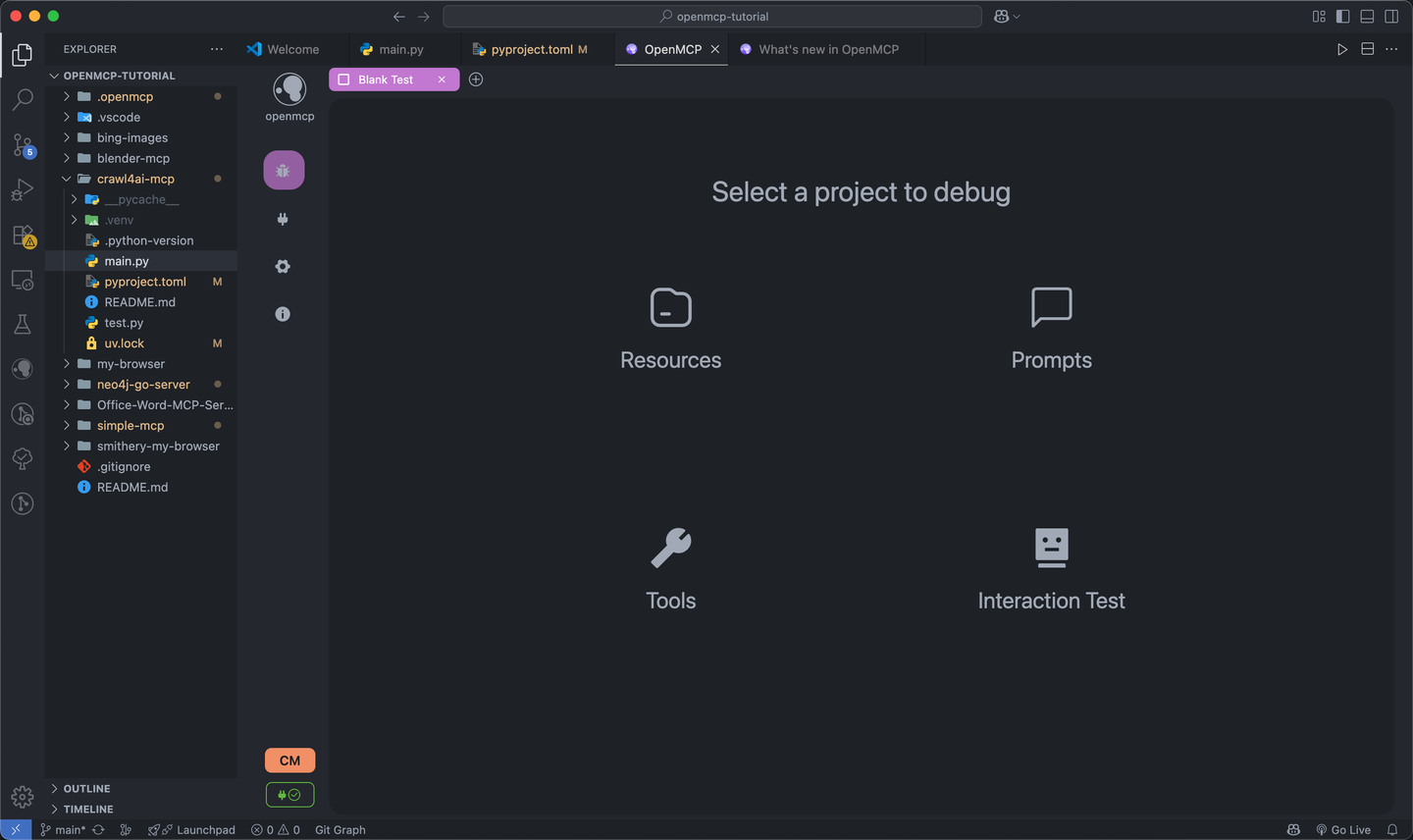Image resolution: width=1413 pixels, height=840 pixels.
Task: Expand the .venv folder
Action: click(141, 220)
